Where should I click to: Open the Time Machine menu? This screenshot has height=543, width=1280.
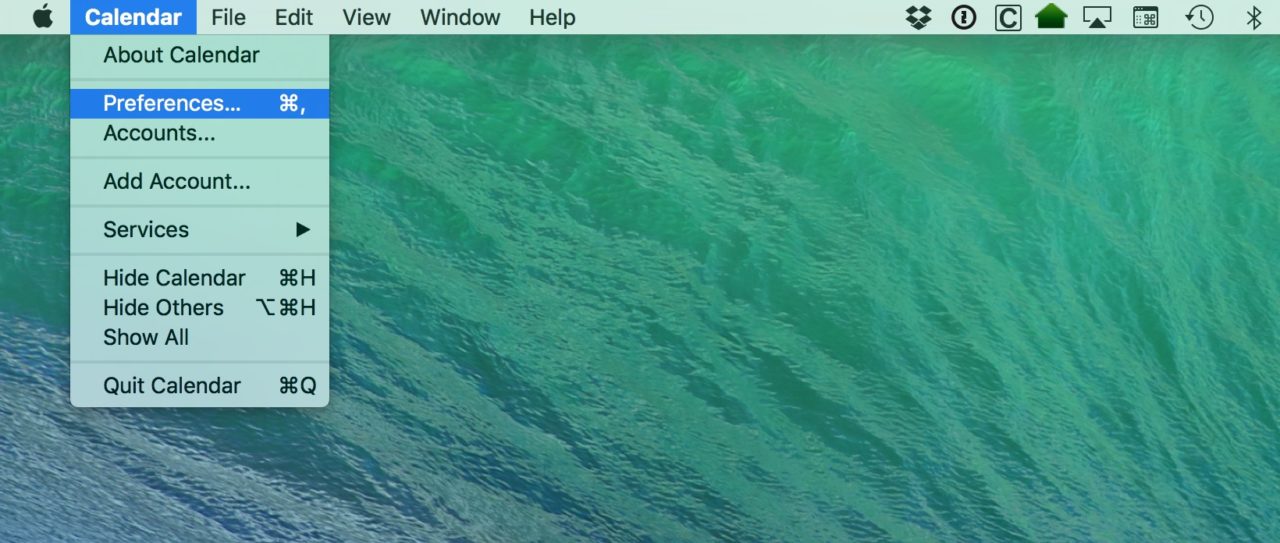[1199, 17]
